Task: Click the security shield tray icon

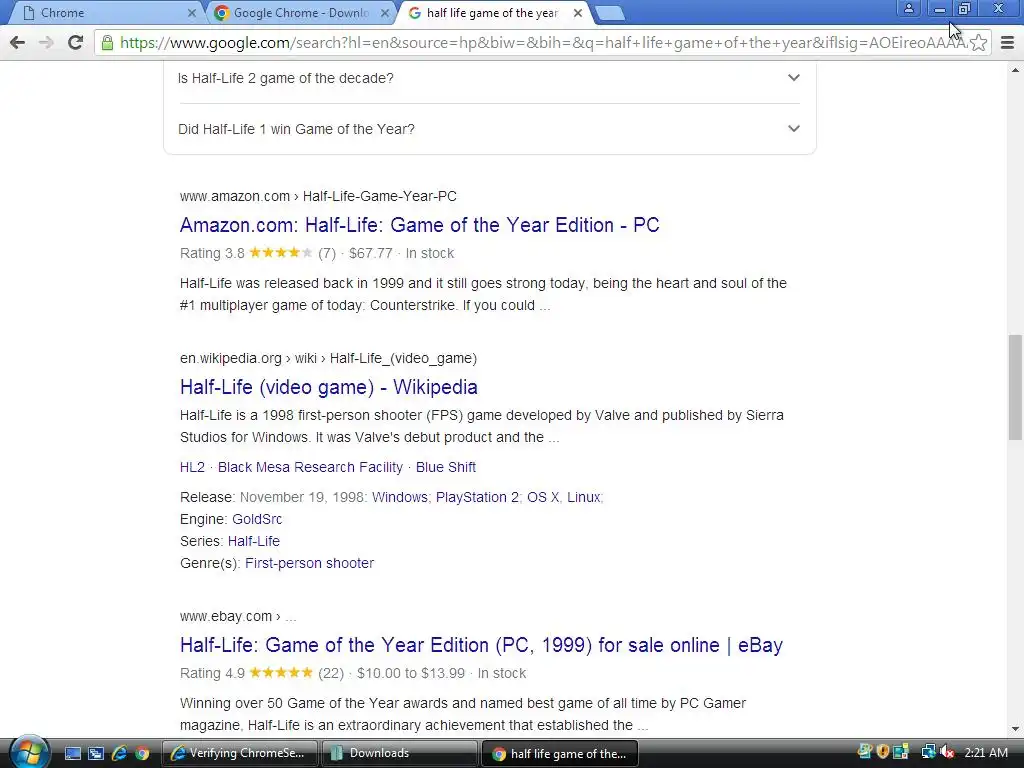Action: [x=883, y=753]
